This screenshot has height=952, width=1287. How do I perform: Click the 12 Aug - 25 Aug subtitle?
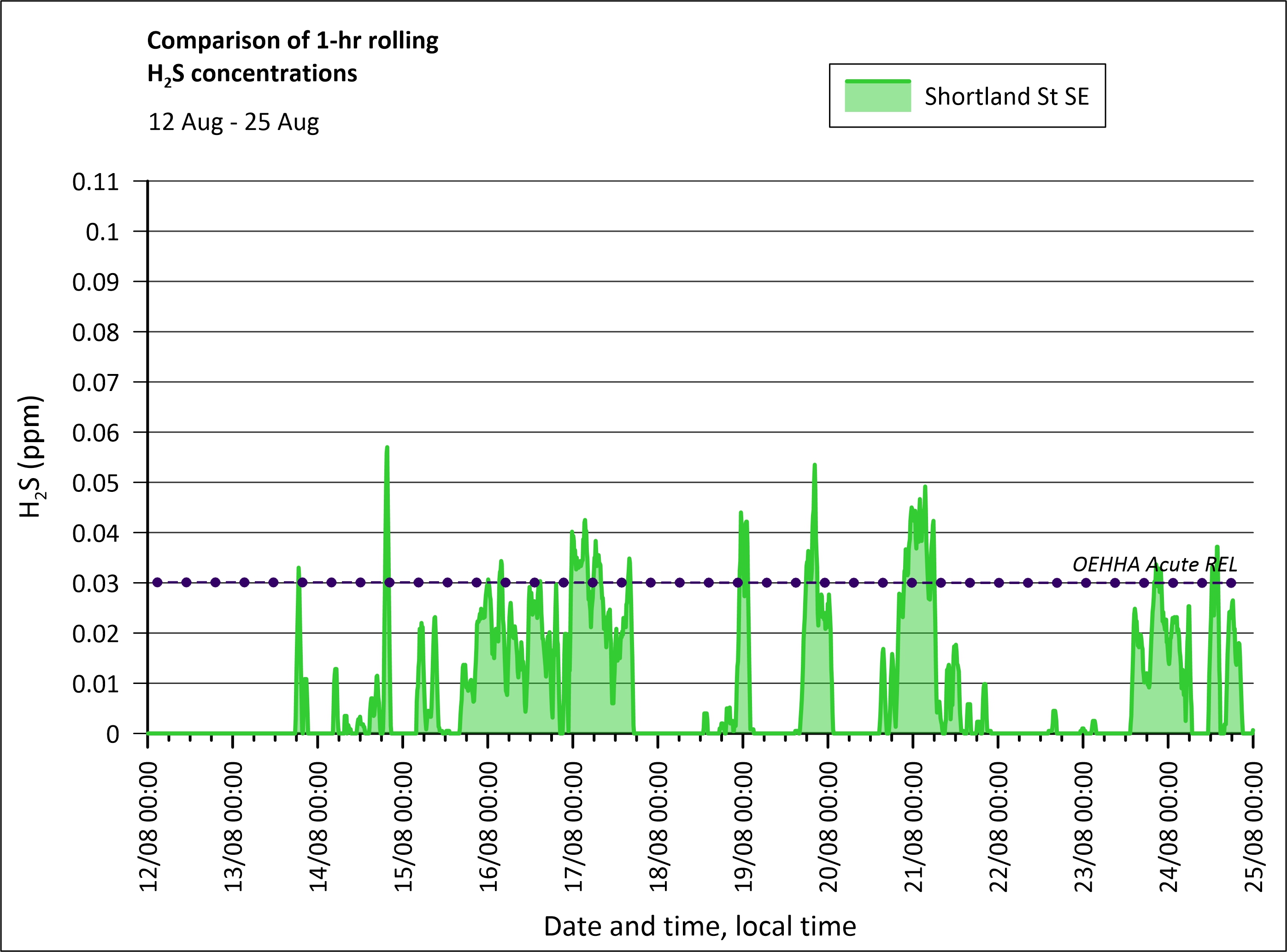coord(234,122)
